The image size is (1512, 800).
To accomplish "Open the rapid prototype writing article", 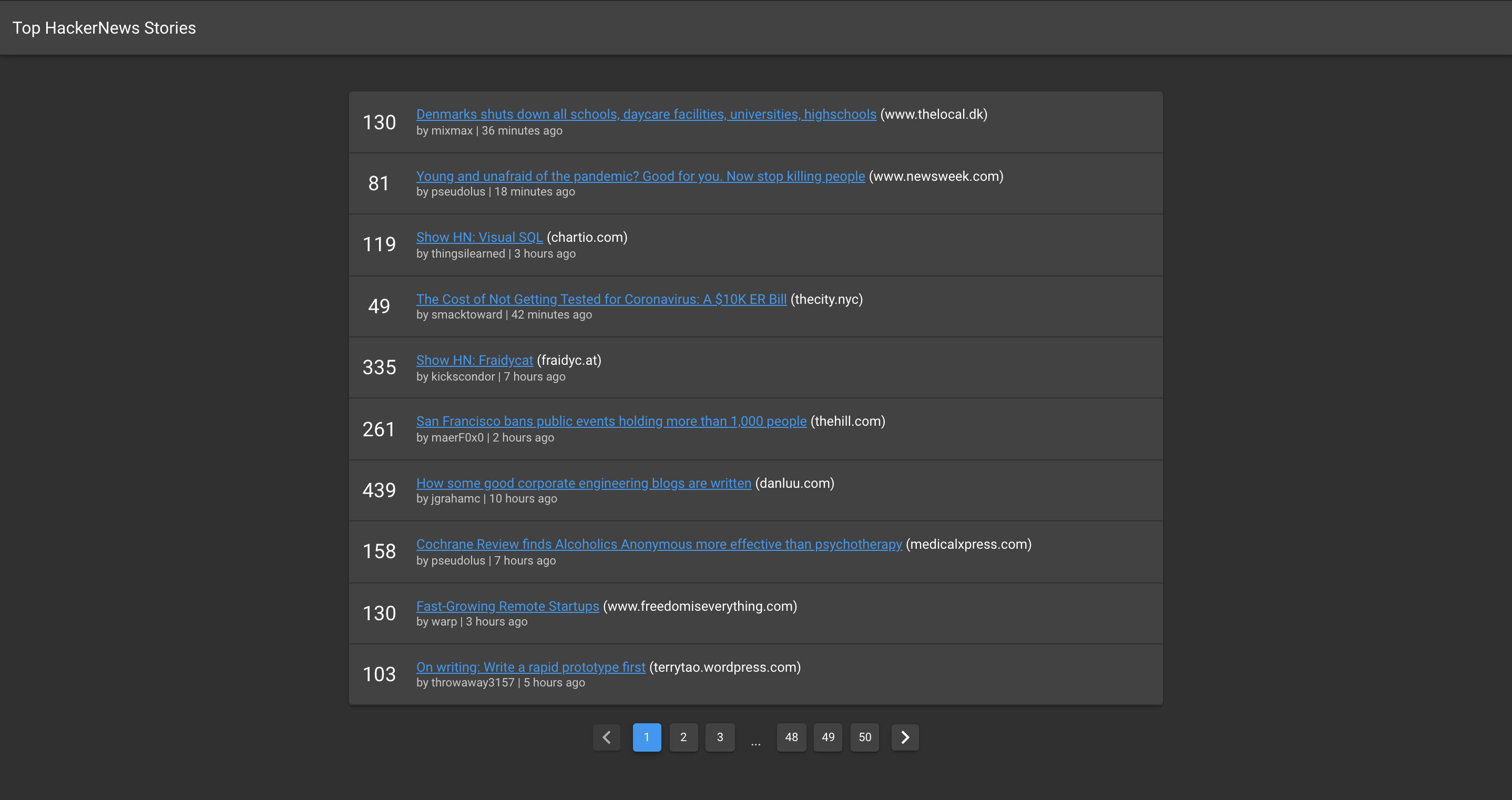I will click(530, 667).
